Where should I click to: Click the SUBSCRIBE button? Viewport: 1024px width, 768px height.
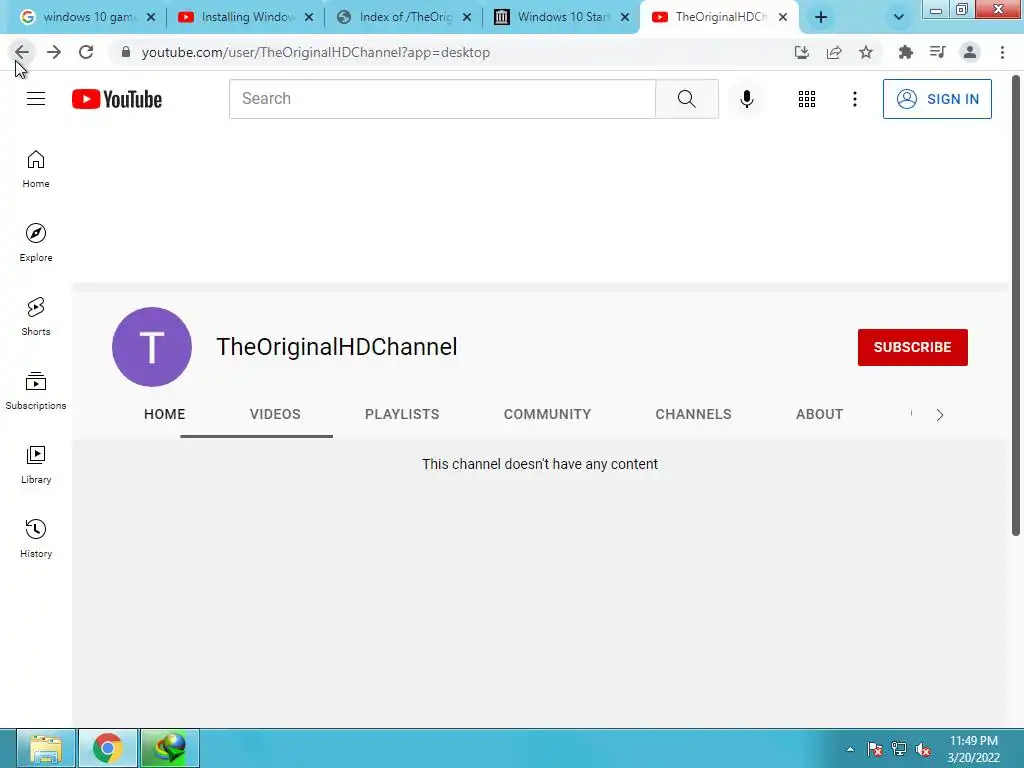tap(912, 347)
